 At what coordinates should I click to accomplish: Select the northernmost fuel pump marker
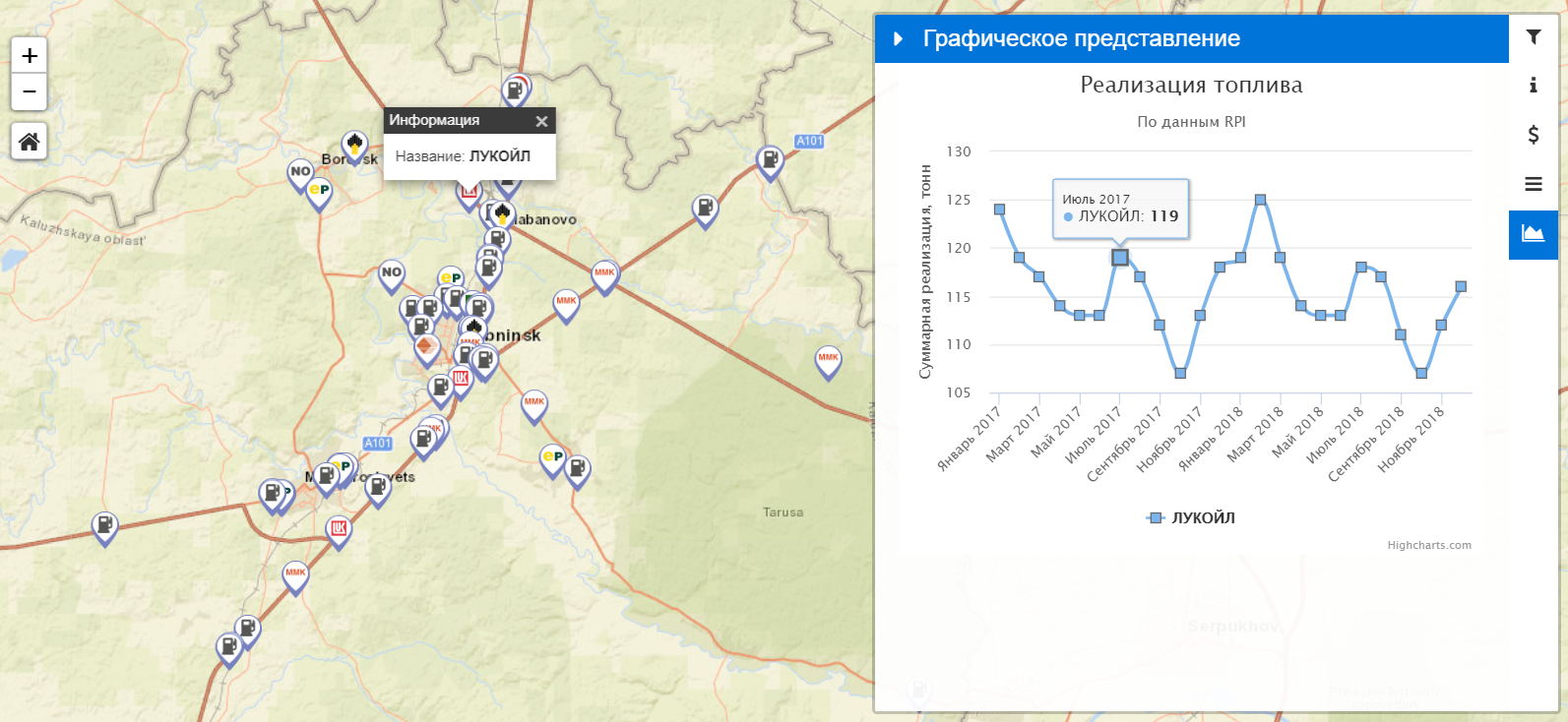(x=514, y=92)
